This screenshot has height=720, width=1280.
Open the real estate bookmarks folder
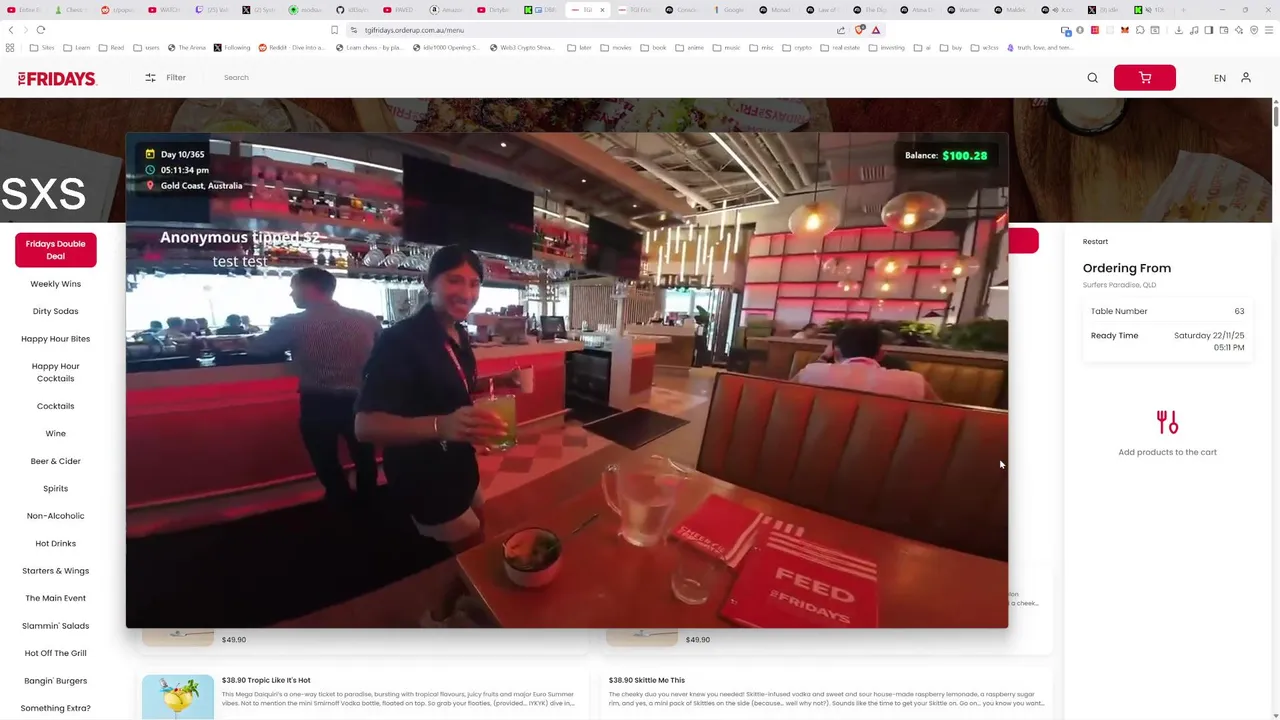pyautogui.click(x=839, y=47)
